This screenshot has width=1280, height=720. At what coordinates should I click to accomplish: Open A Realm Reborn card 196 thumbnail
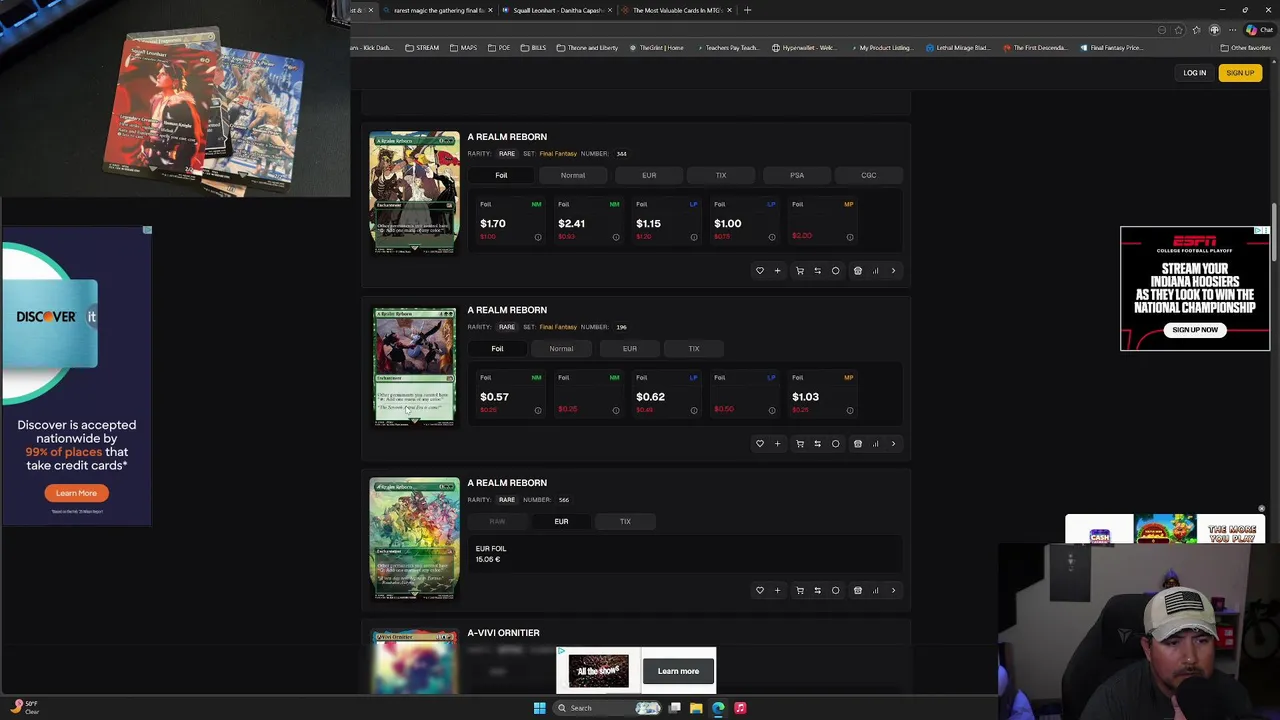414,366
